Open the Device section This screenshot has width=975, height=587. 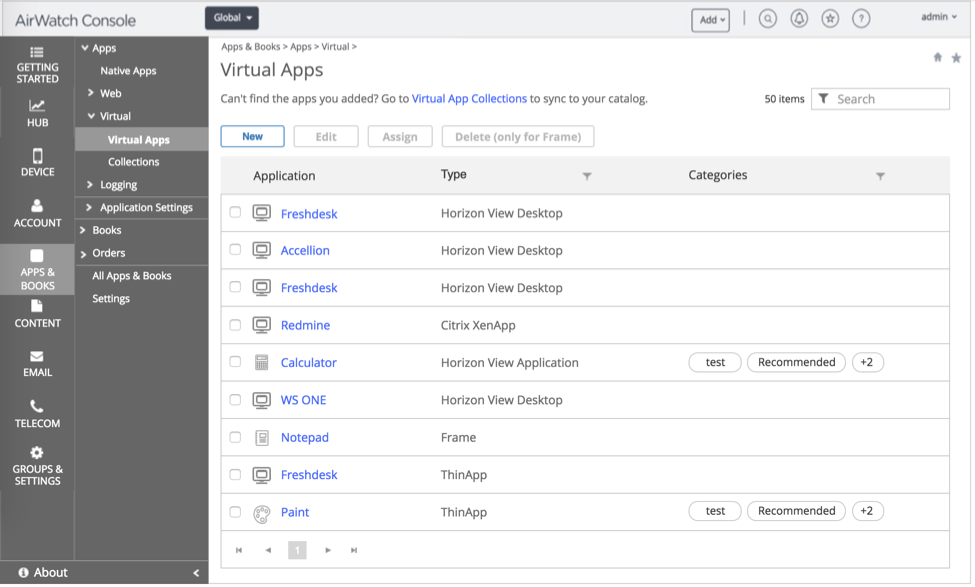(x=37, y=162)
